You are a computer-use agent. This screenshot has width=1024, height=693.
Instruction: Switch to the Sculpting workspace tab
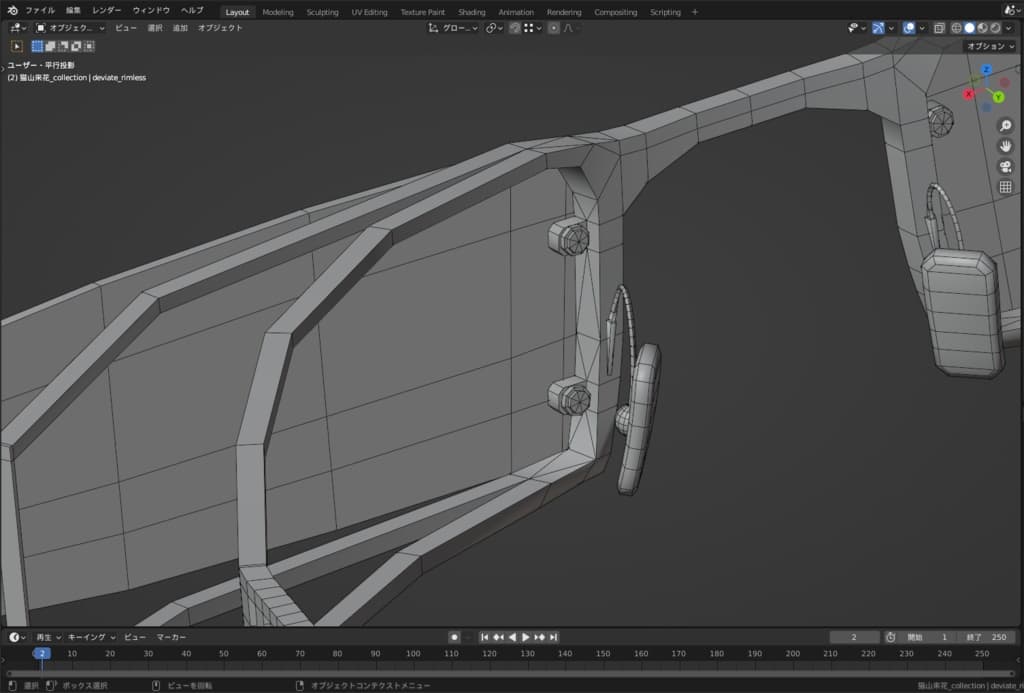(322, 12)
